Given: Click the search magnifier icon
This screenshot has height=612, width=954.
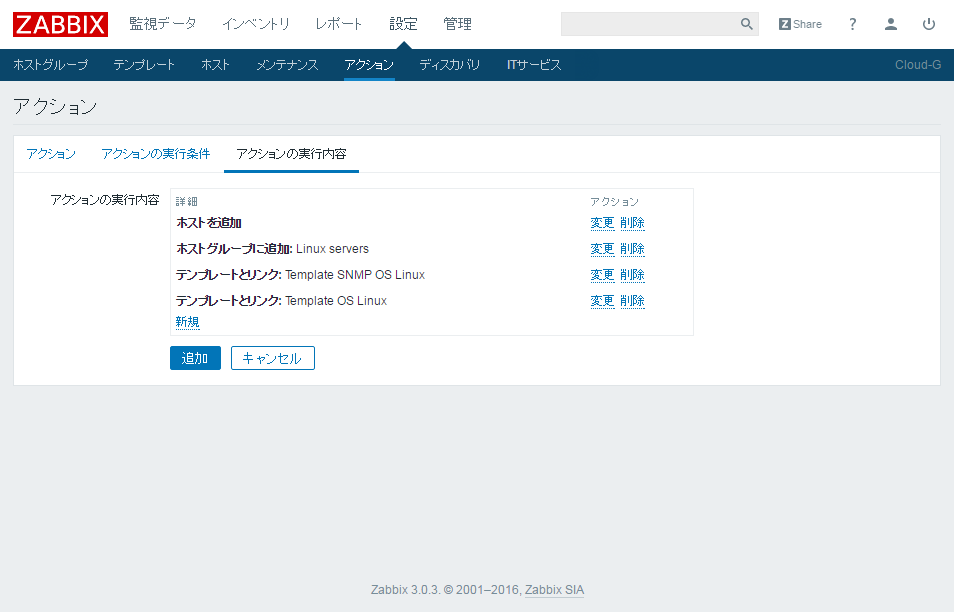Looking at the screenshot, I should [x=745, y=23].
